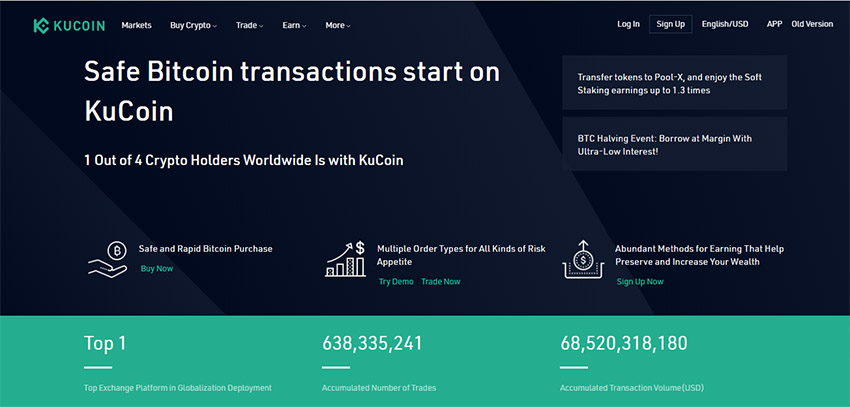Click the KuCoin logo
Screen dimensions: 850x407
[x=69, y=25]
